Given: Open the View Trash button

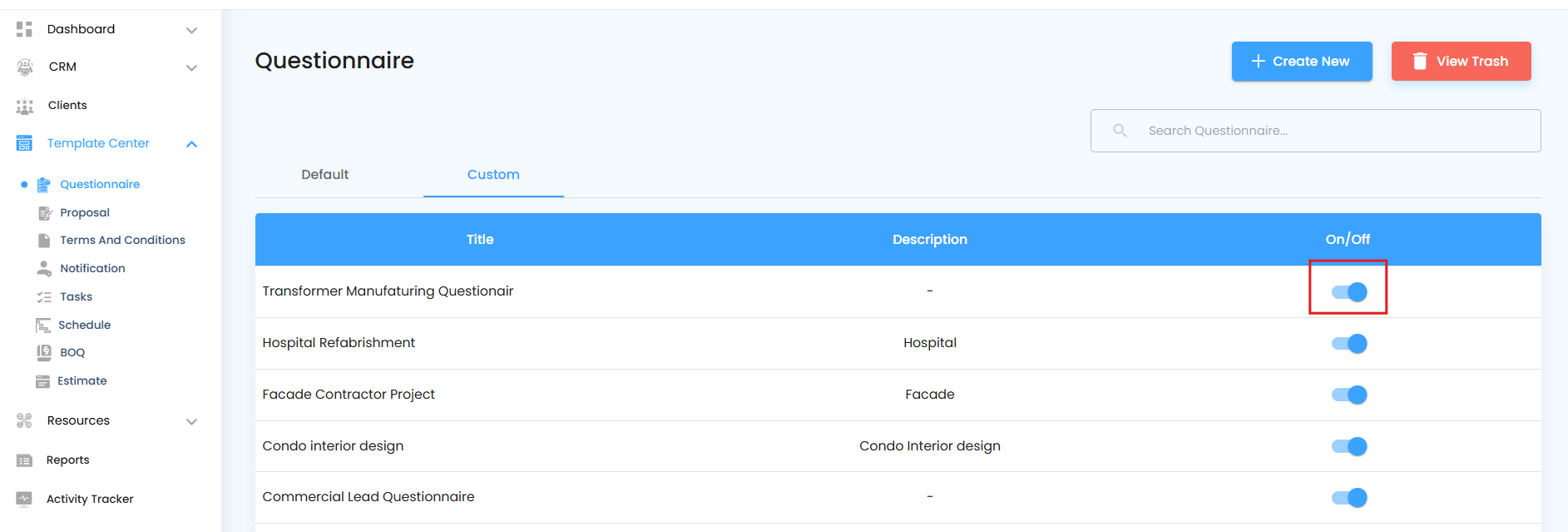Looking at the screenshot, I should point(1462,62).
